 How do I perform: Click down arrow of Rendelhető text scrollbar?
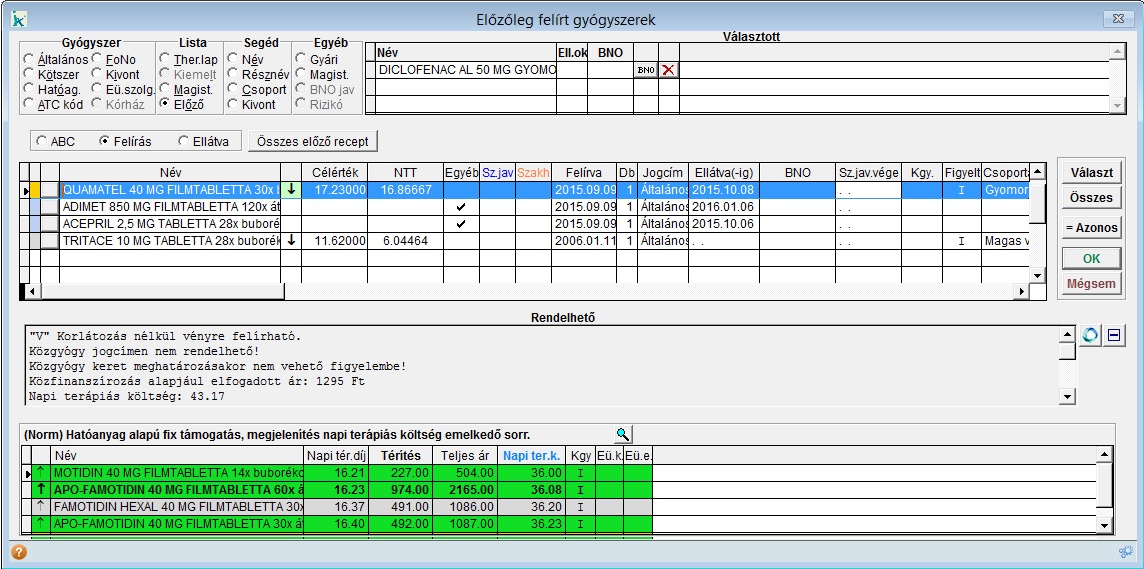pos(1067,397)
